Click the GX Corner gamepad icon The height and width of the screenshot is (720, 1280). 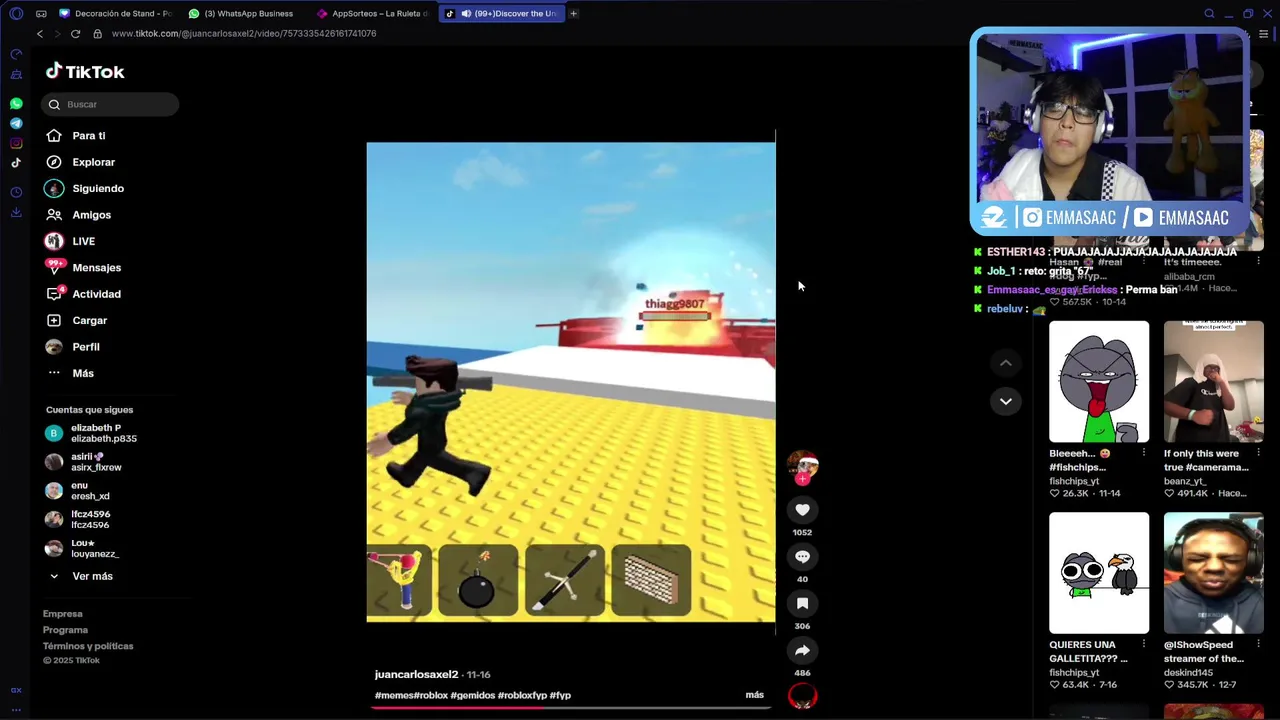(x=41, y=13)
